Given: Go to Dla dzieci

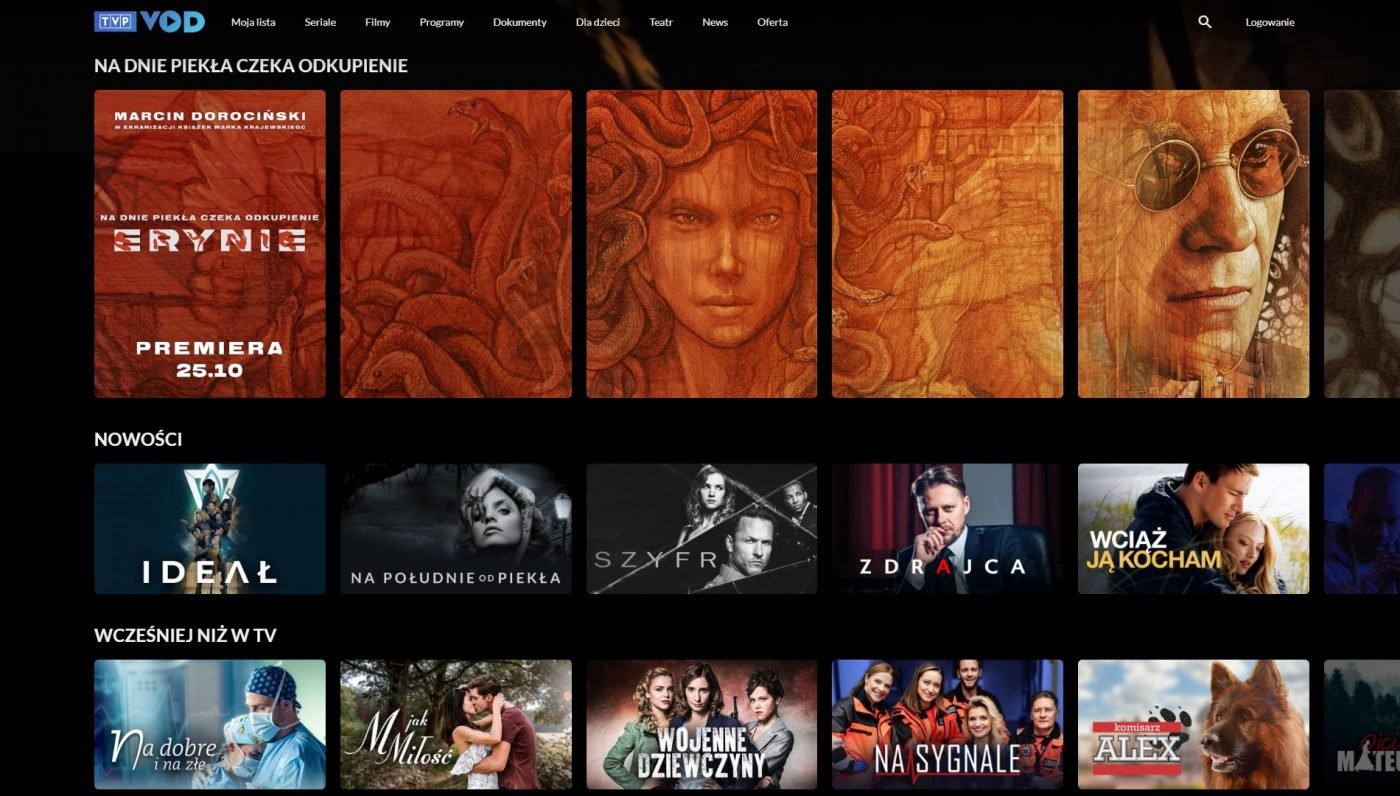Looking at the screenshot, I should [598, 22].
